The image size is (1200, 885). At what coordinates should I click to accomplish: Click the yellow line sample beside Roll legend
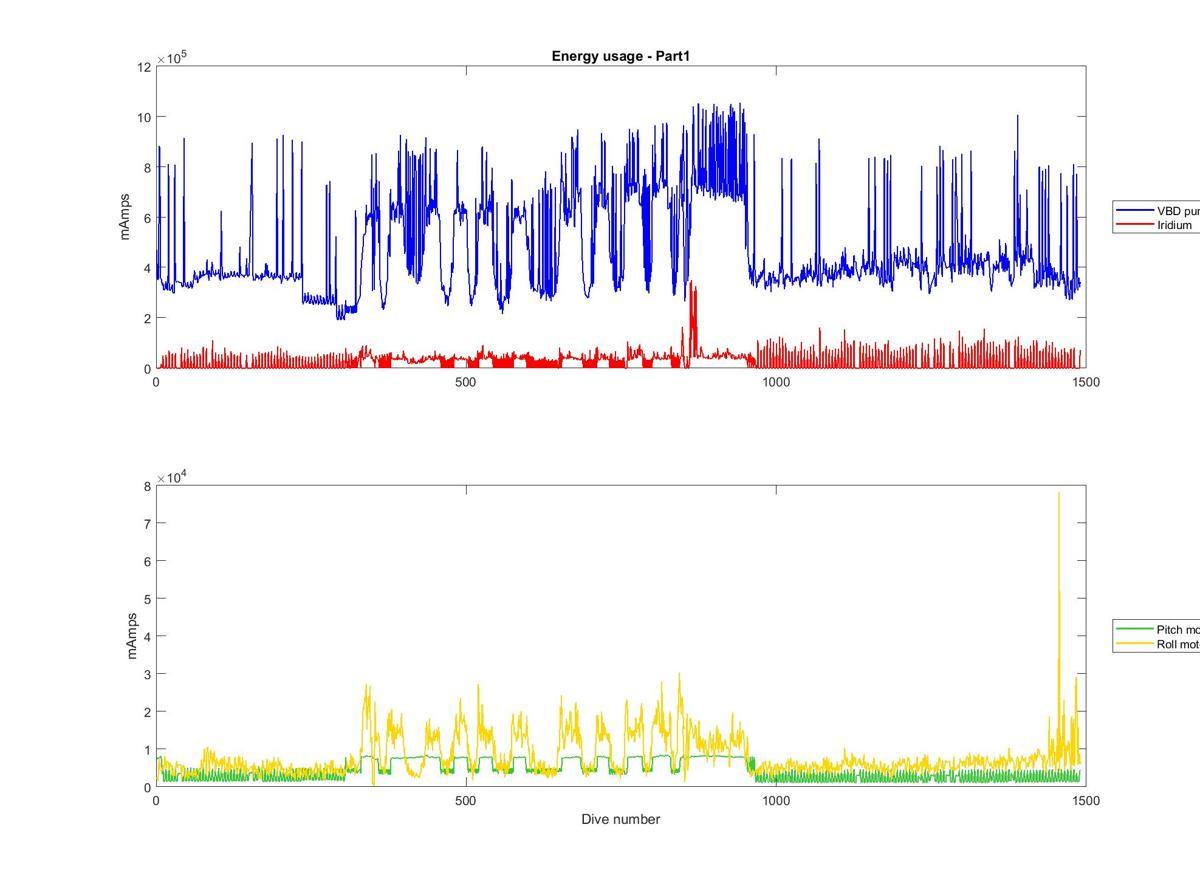[x=1135, y=644]
